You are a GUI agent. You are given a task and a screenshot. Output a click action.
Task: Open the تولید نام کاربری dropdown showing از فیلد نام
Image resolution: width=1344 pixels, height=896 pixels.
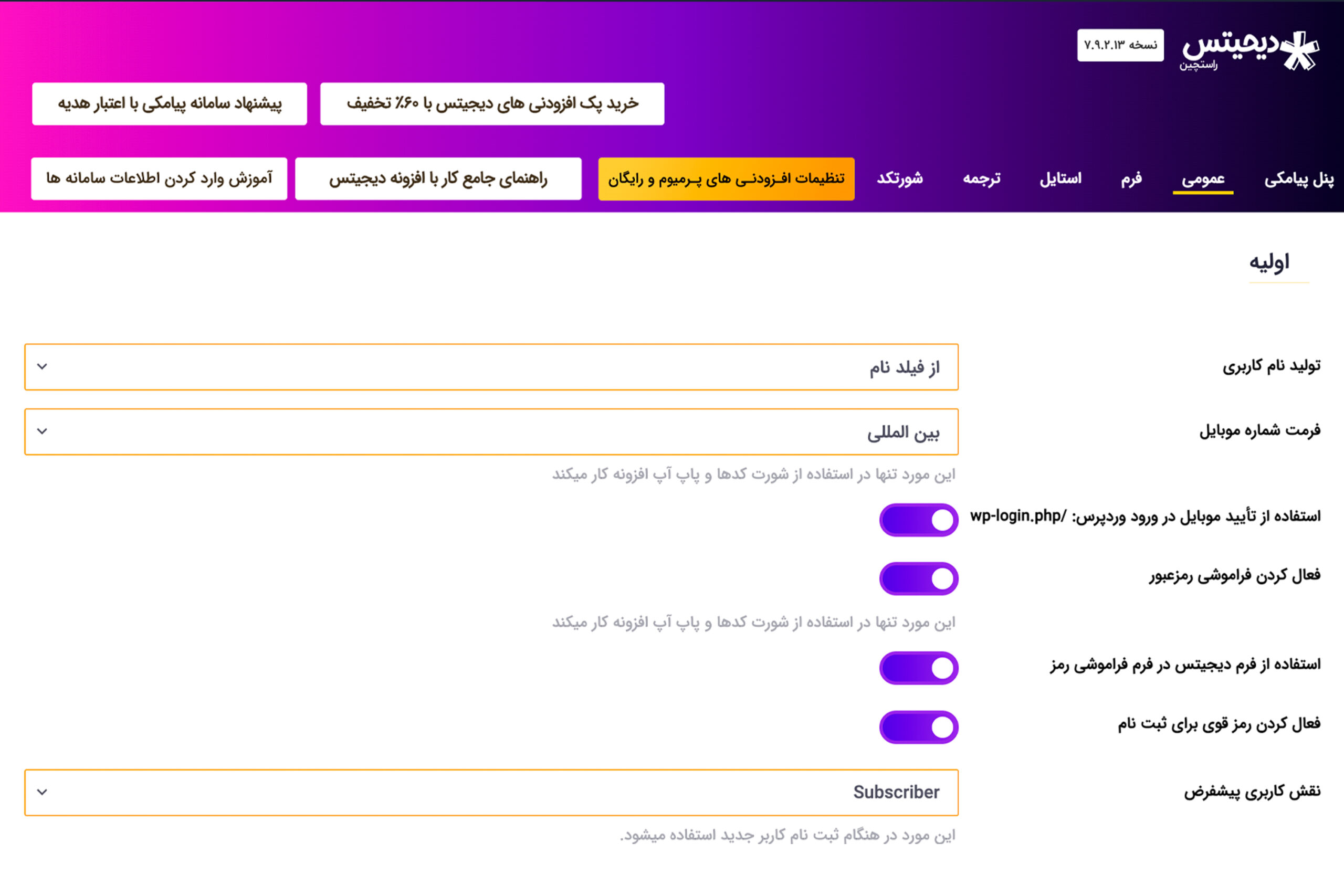coord(491,367)
